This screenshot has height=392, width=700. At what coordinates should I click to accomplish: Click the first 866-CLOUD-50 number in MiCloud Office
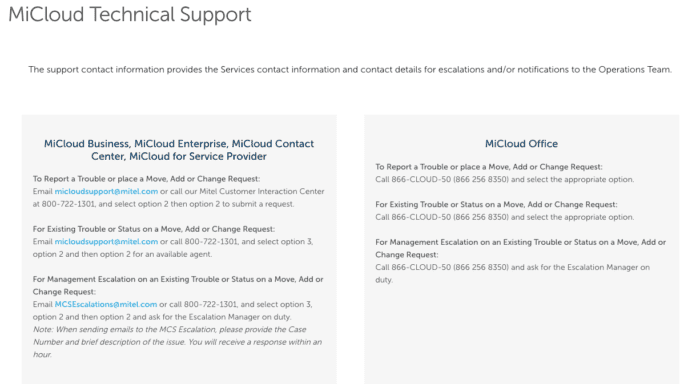pyautogui.click(x=421, y=179)
